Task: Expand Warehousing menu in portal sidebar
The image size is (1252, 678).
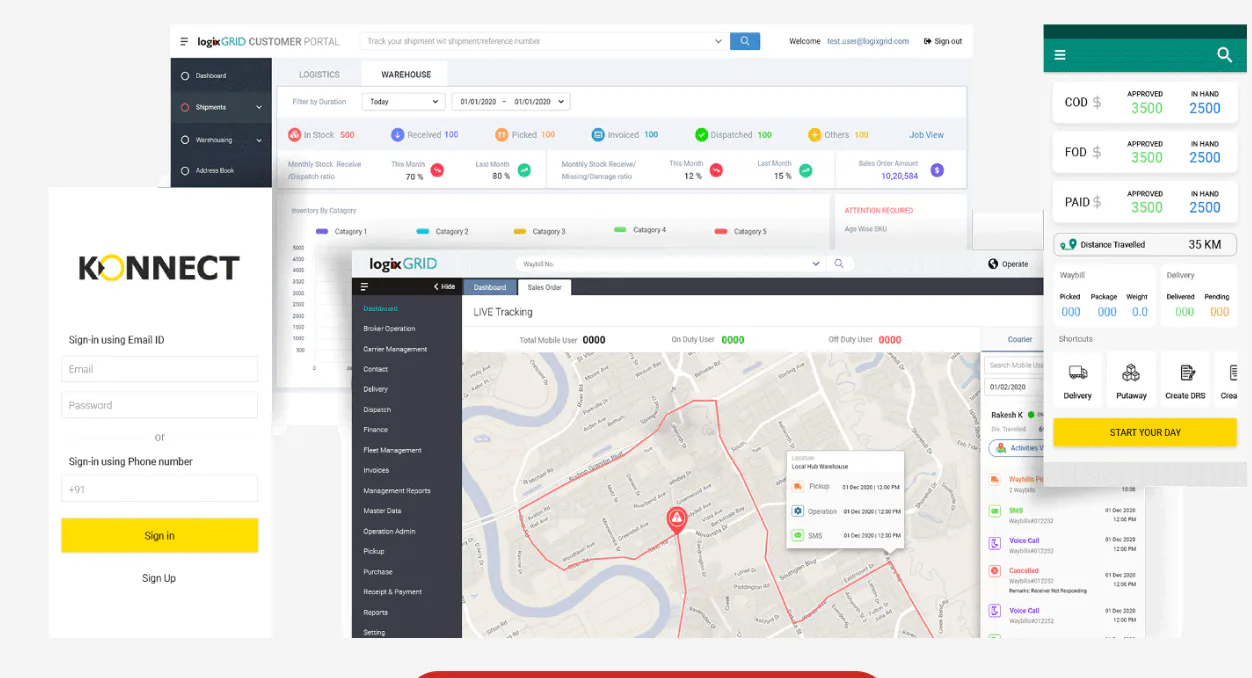Action: [259, 140]
